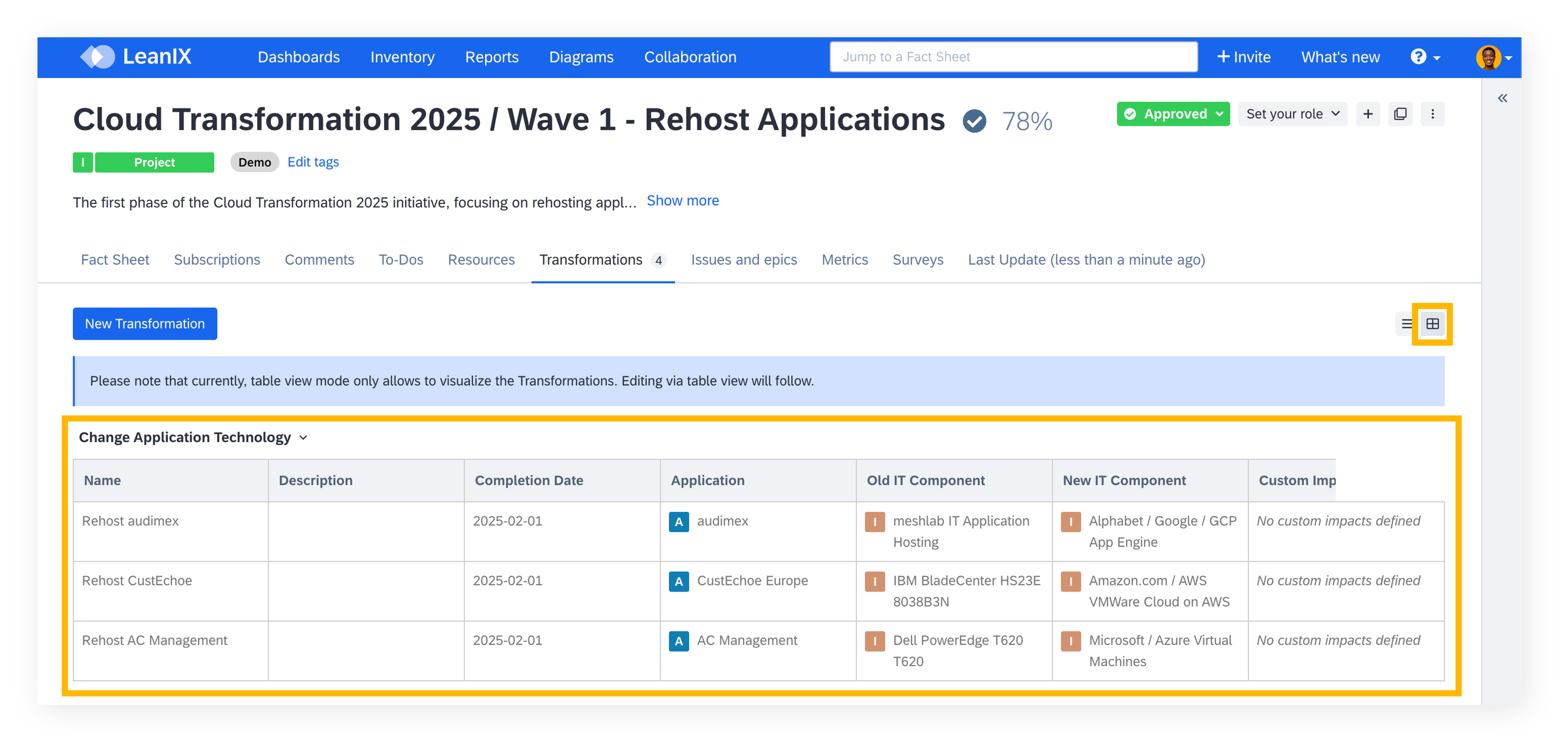Open the Dashboards menu

pyautogui.click(x=298, y=57)
